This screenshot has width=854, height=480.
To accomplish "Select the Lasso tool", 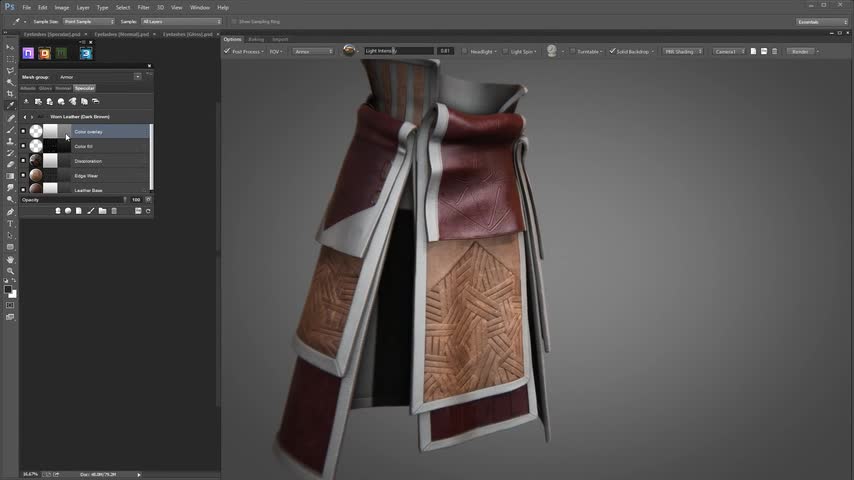I will point(10,70).
